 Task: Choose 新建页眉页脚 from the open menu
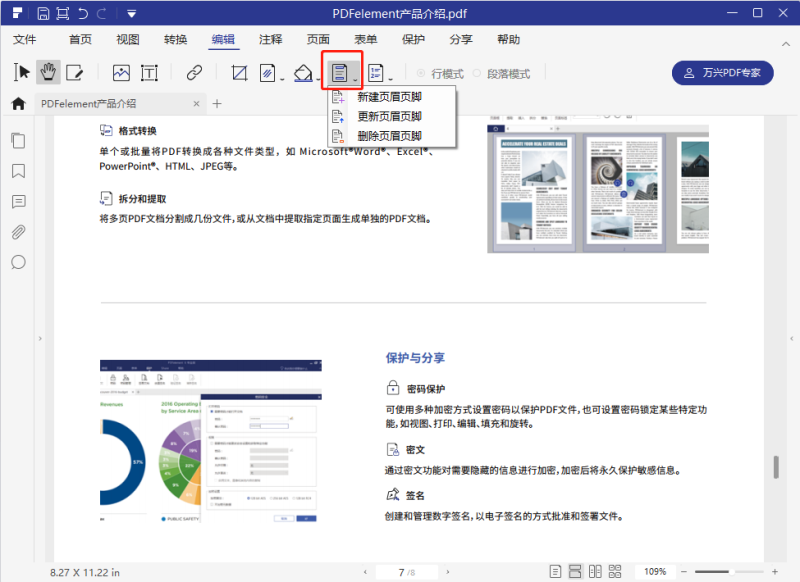[x=389, y=100]
